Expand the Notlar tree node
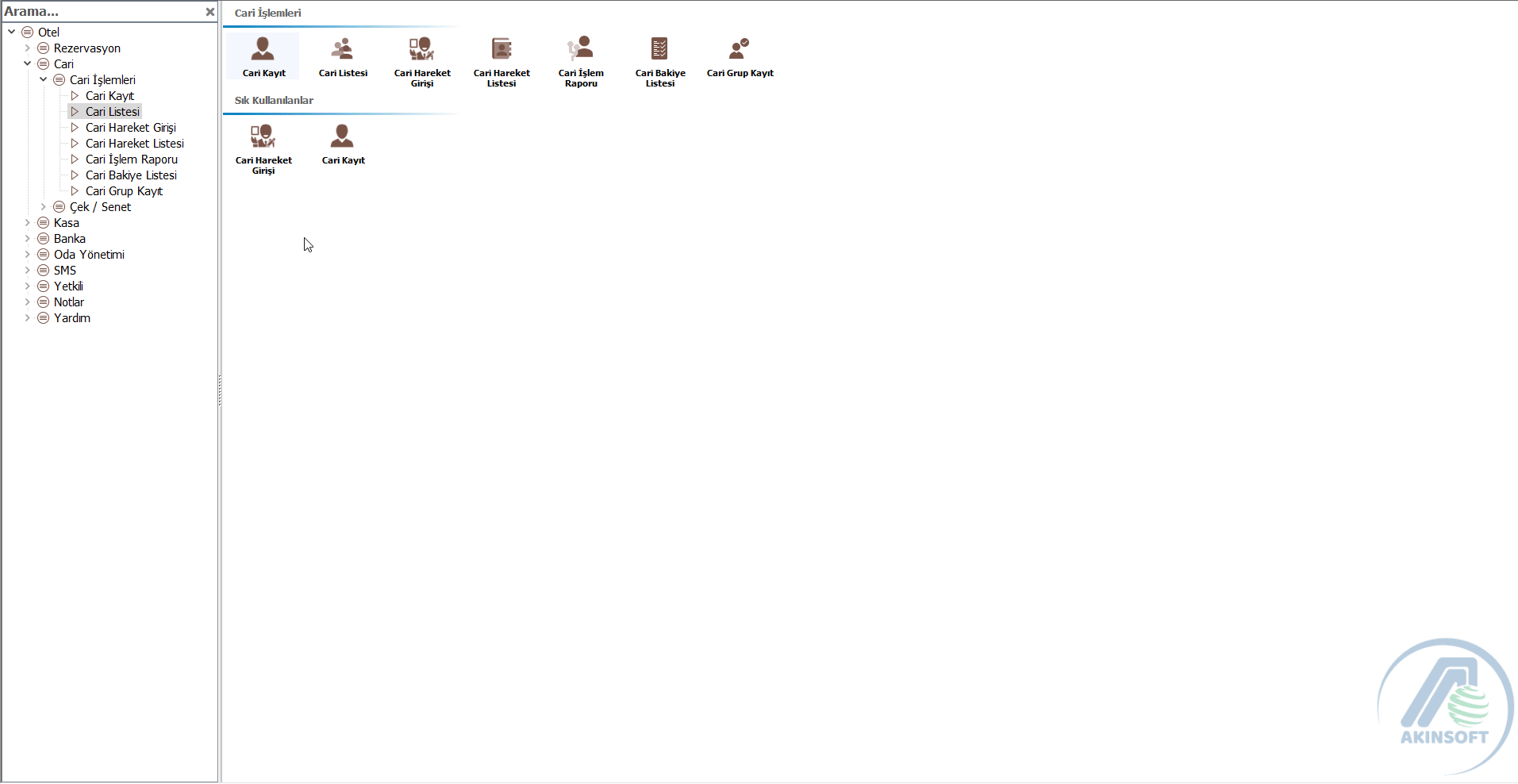1518x784 pixels. pos(27,302)
